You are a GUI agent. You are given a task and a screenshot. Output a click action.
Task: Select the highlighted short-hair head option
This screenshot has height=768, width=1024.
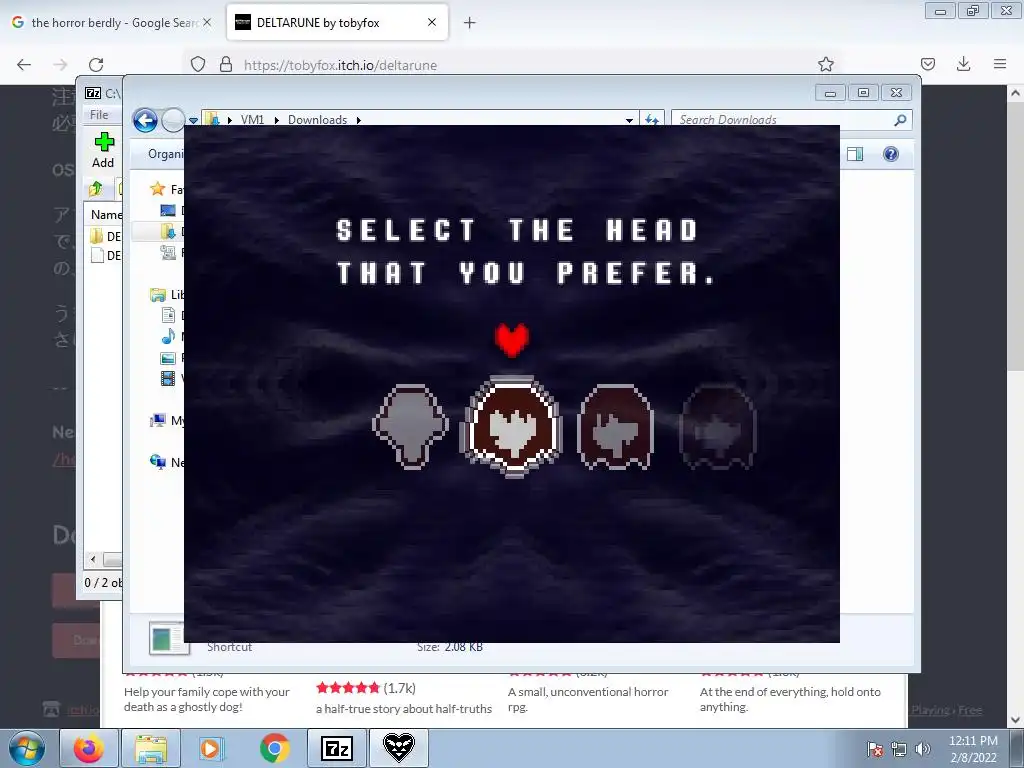tap(513, 426)
